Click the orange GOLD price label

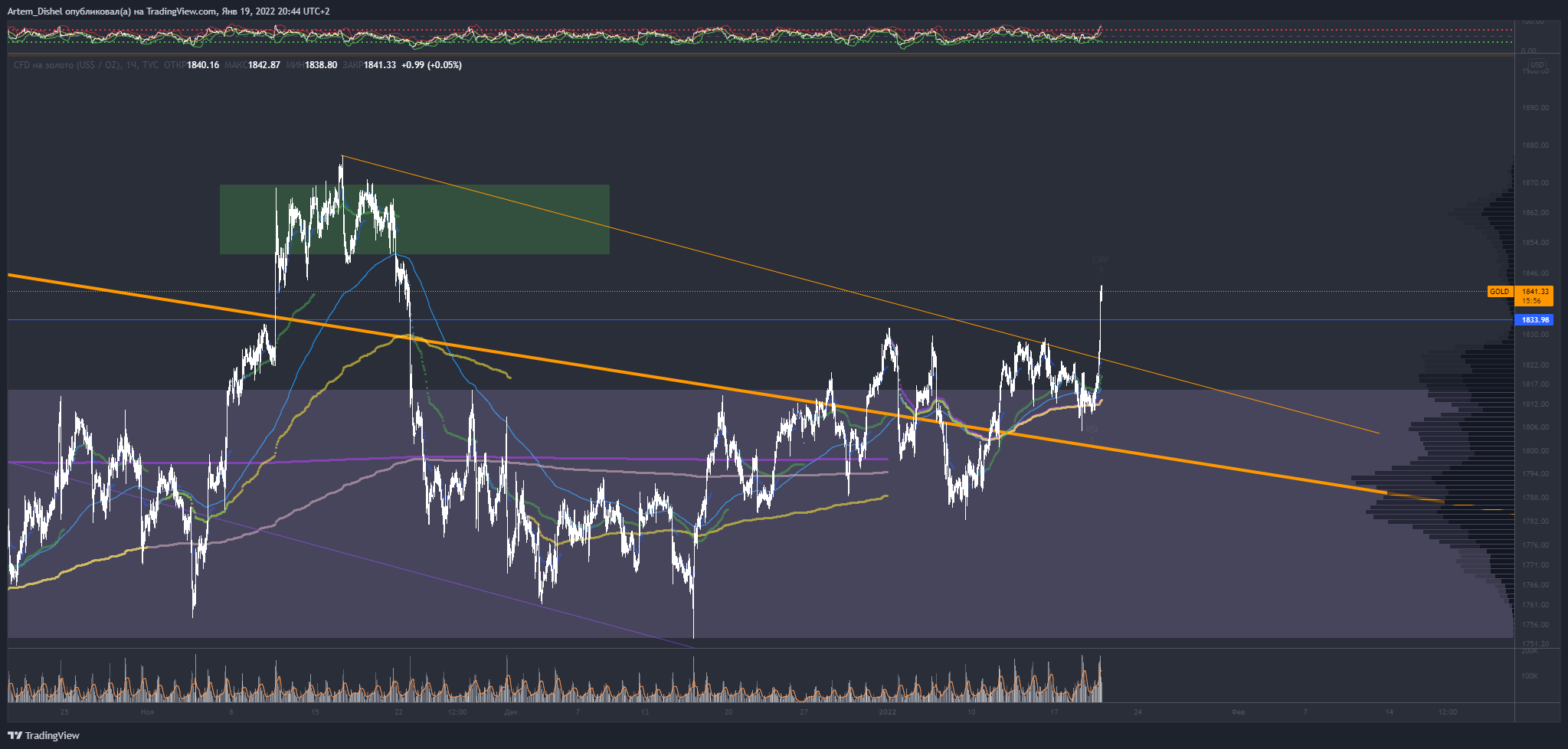click(x=1500, y=292)
